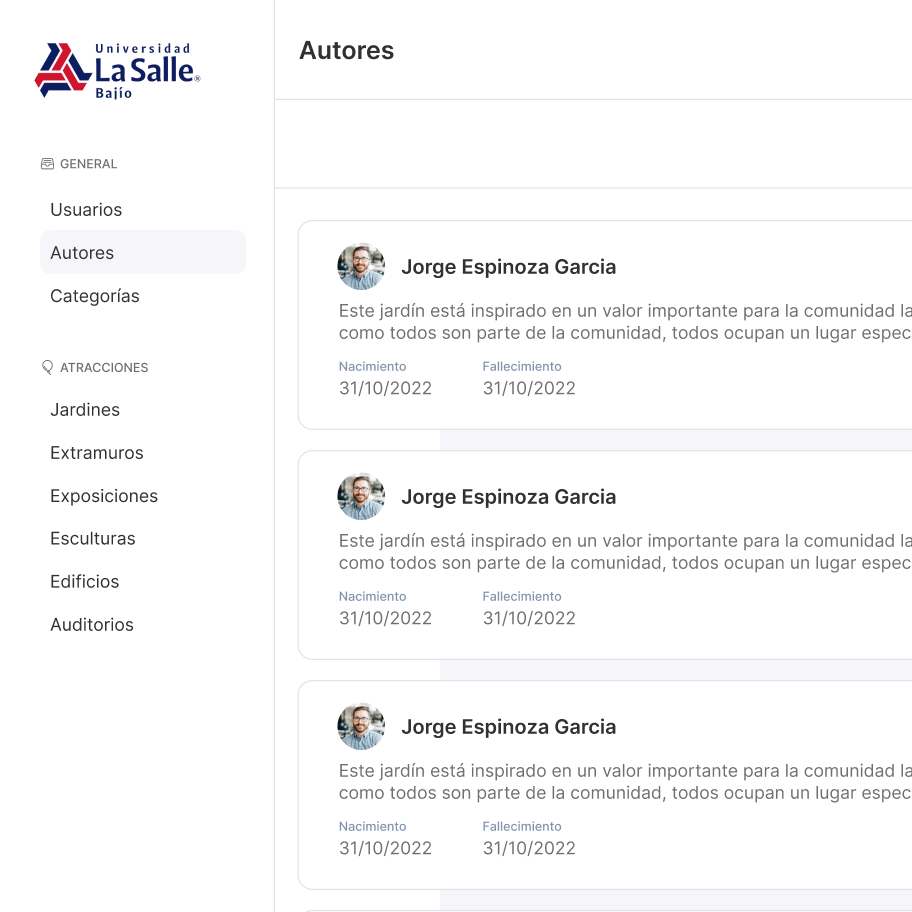The height and width of the screenshot is (912, 912).
Task: Click Nacimiento label in first card
Action: [x=373, y=366]
